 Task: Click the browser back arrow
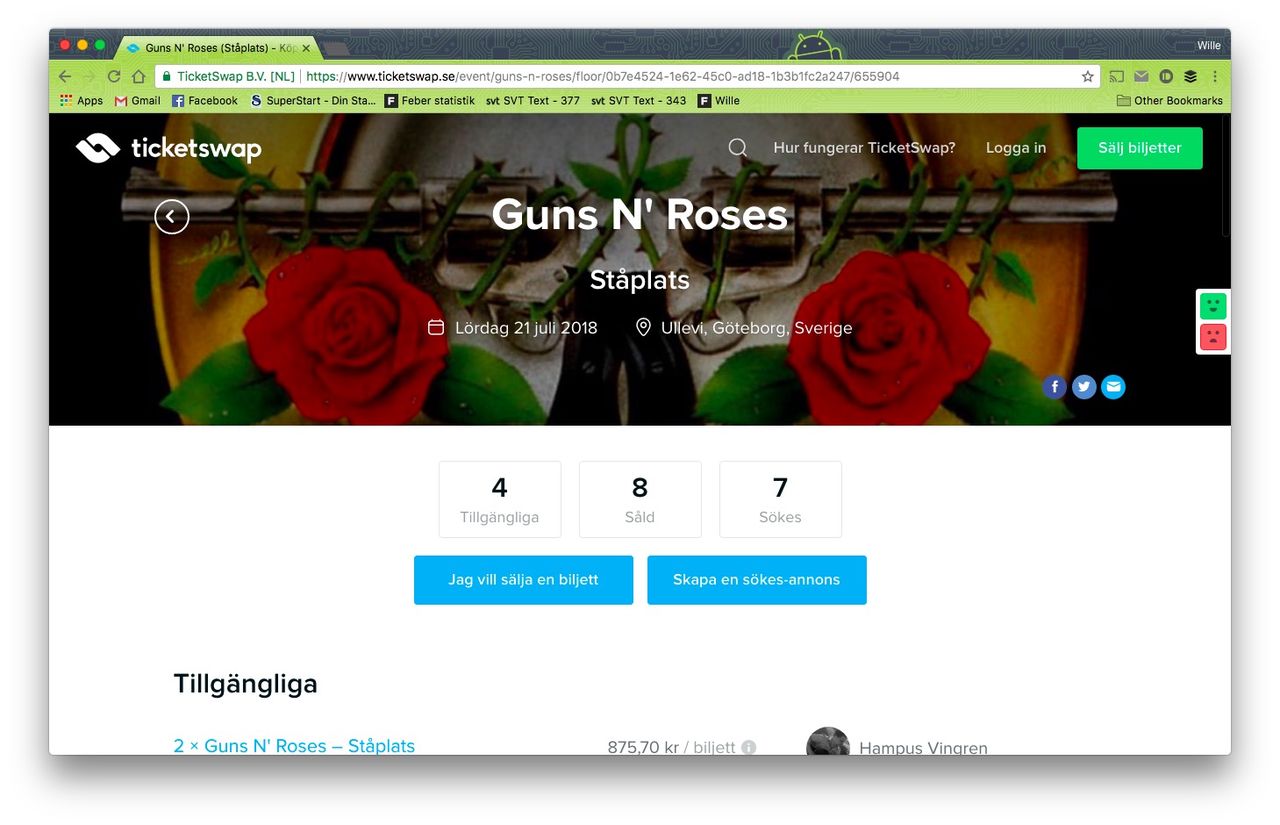[x=65, y=76]
